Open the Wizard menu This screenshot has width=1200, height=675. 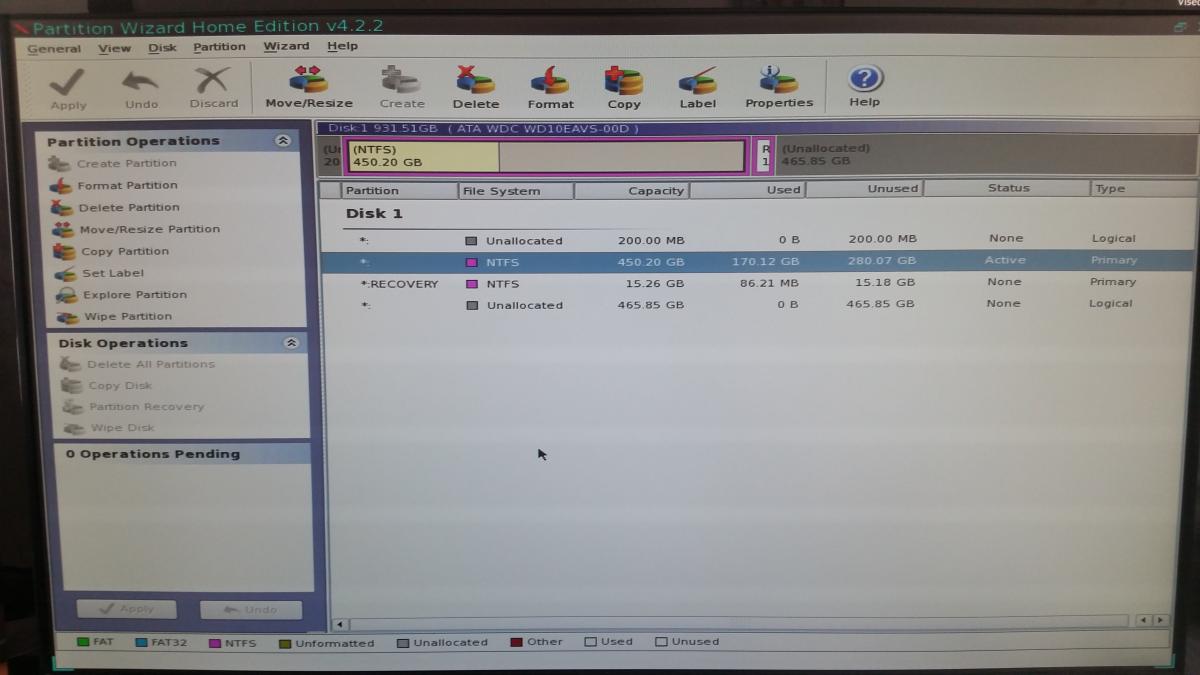pos(286,46)
